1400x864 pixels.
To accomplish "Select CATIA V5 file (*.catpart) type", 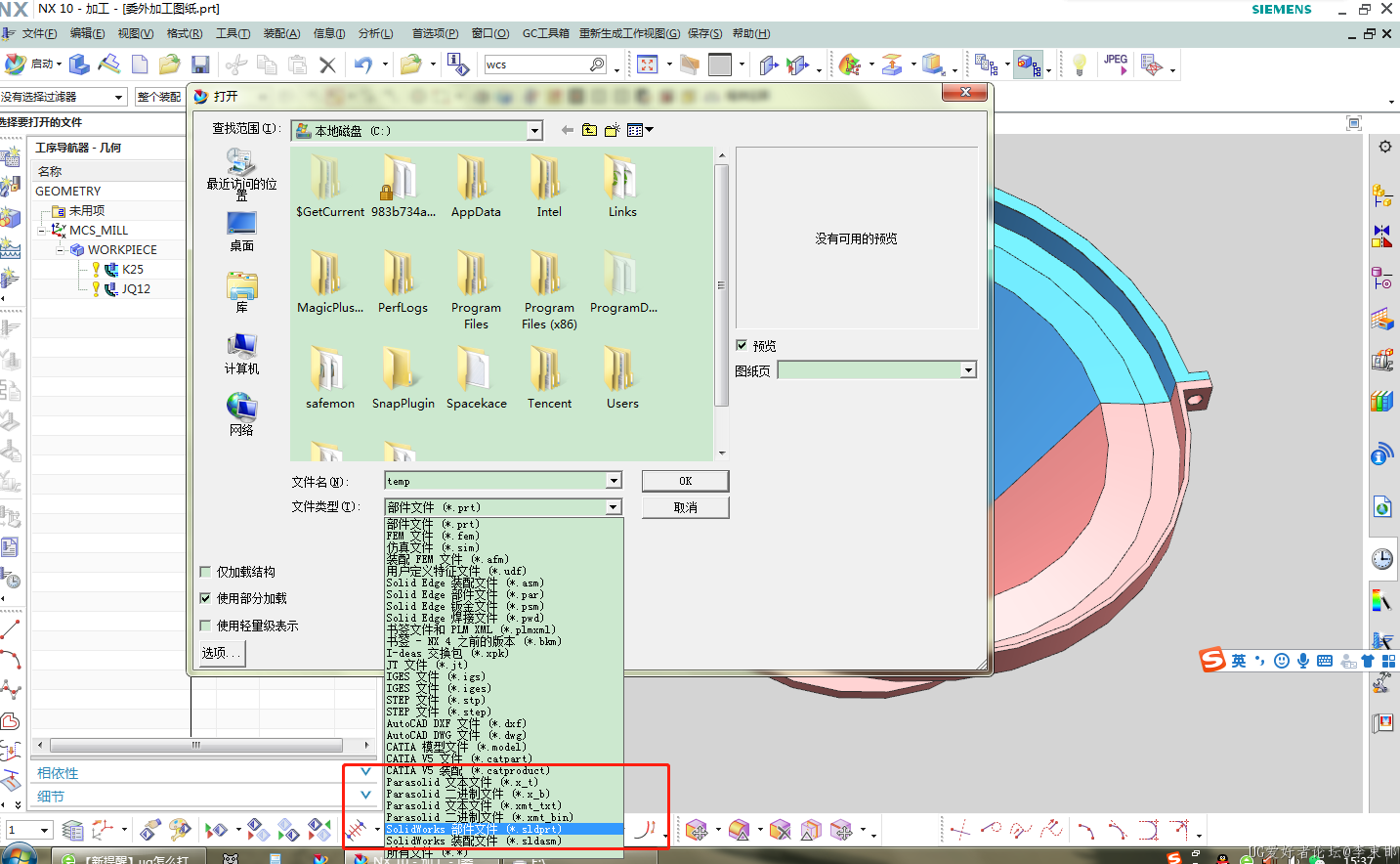I will [503, 758].
